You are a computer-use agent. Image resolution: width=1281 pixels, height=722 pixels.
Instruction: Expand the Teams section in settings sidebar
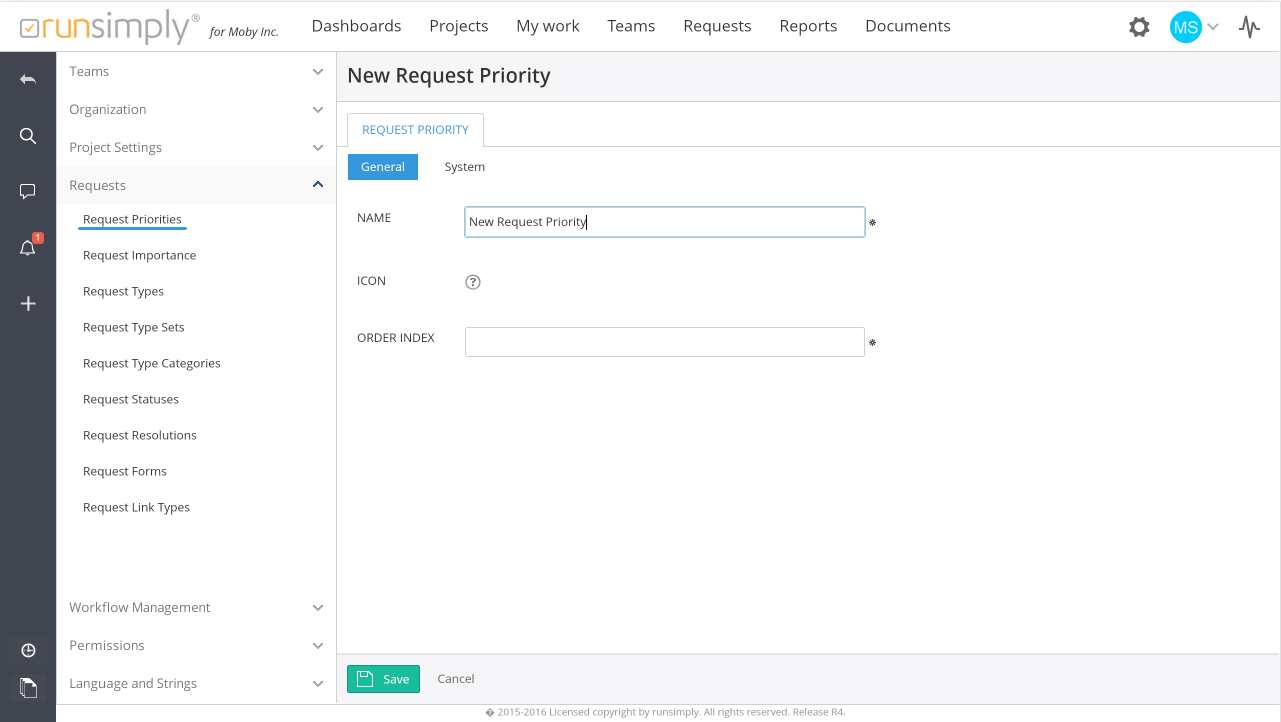tap(196, 72)
